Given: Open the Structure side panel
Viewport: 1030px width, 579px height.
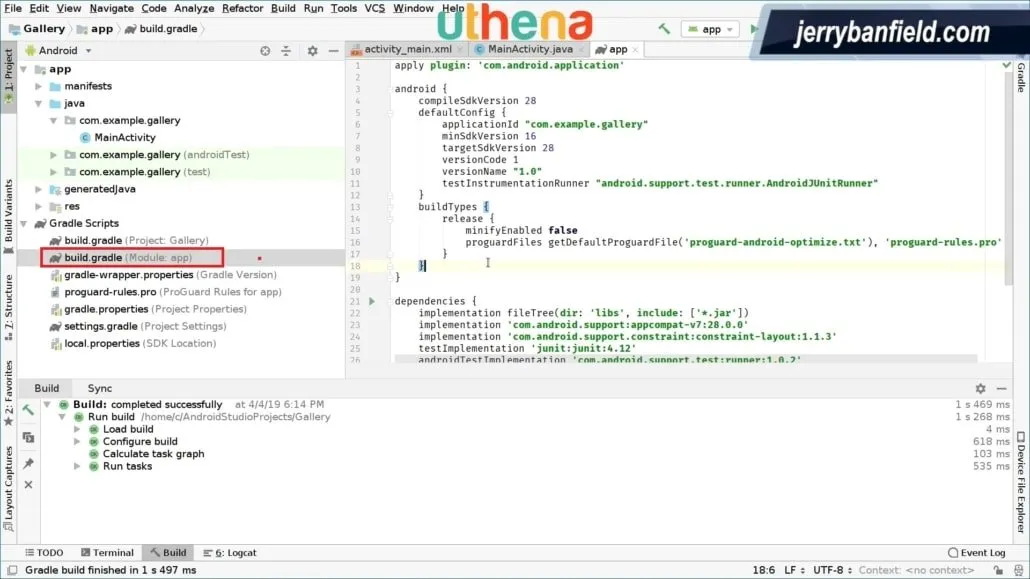Looking at the screenshot, I should point(9,307).
